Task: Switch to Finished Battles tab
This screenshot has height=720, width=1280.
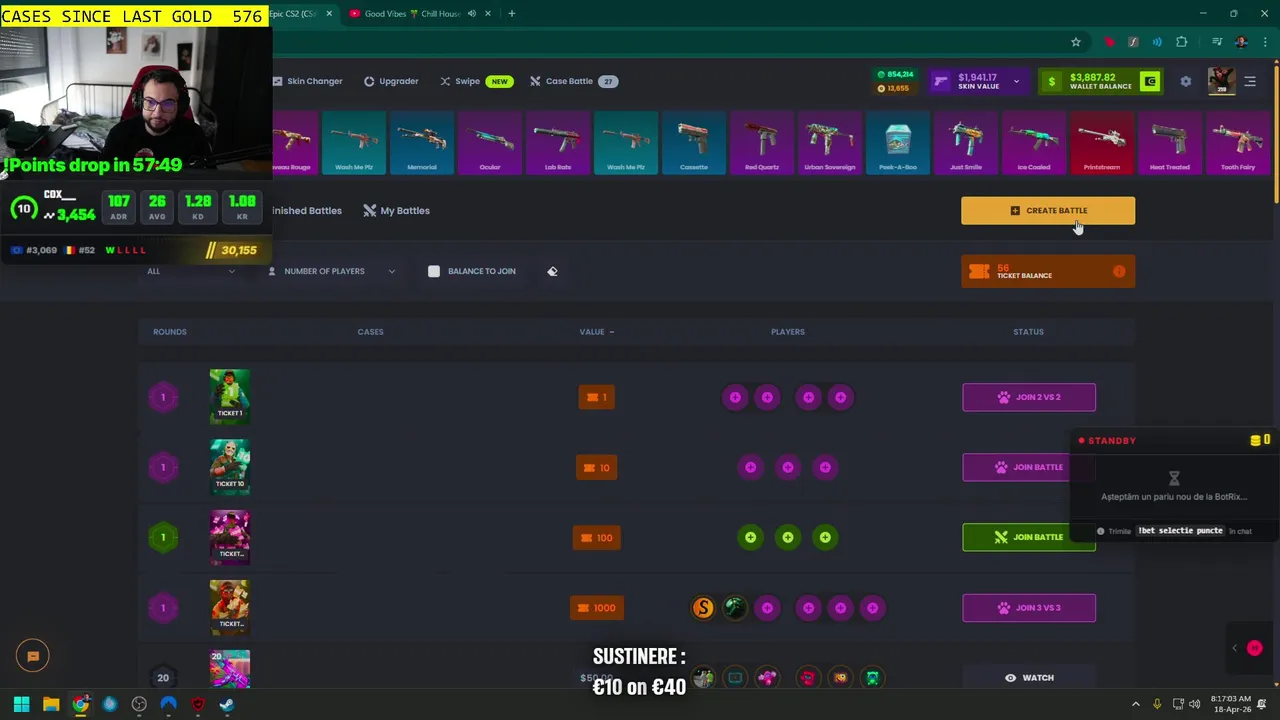Action: pos(306,211)
